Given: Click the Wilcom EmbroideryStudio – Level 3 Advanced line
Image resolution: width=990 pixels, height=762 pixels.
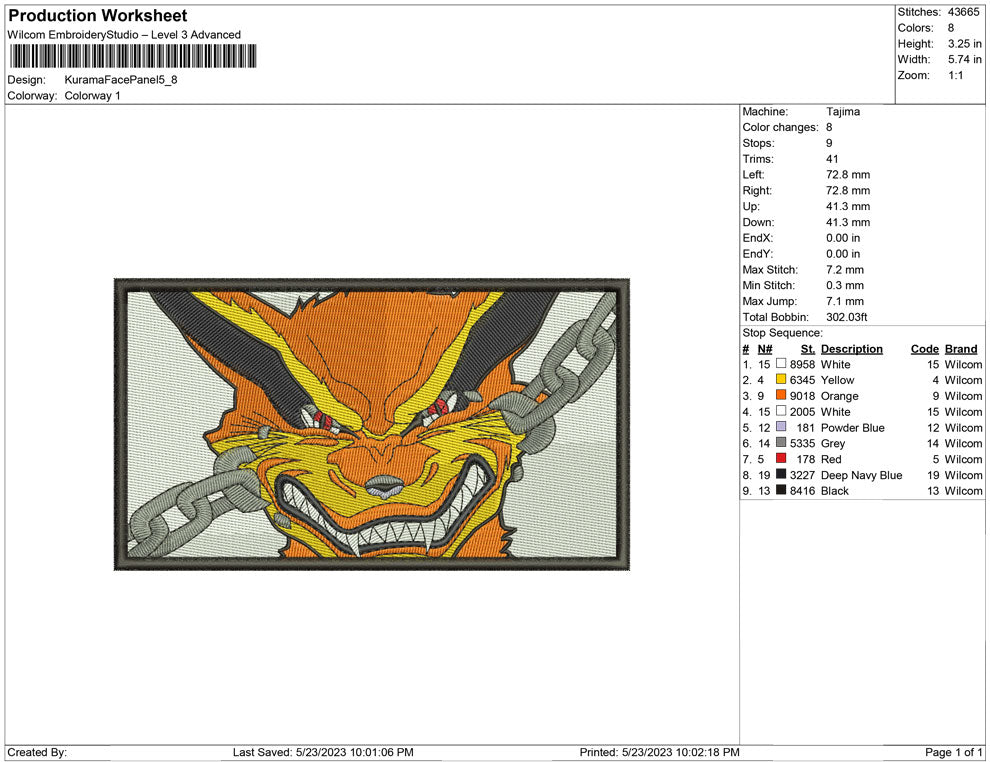Looking at the screenshot, I should pos(124,35).
